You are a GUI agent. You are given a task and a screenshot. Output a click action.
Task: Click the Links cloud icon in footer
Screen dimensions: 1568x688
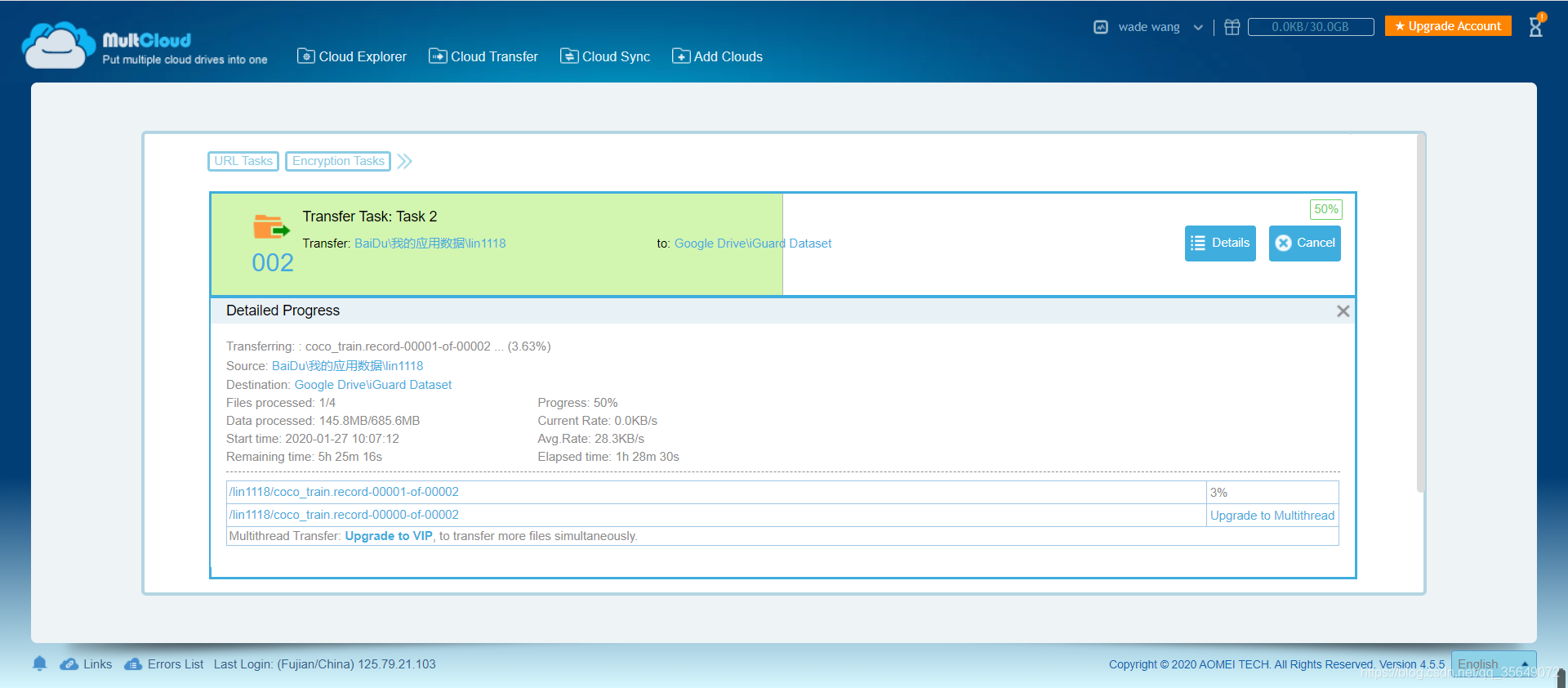(69, 664)
